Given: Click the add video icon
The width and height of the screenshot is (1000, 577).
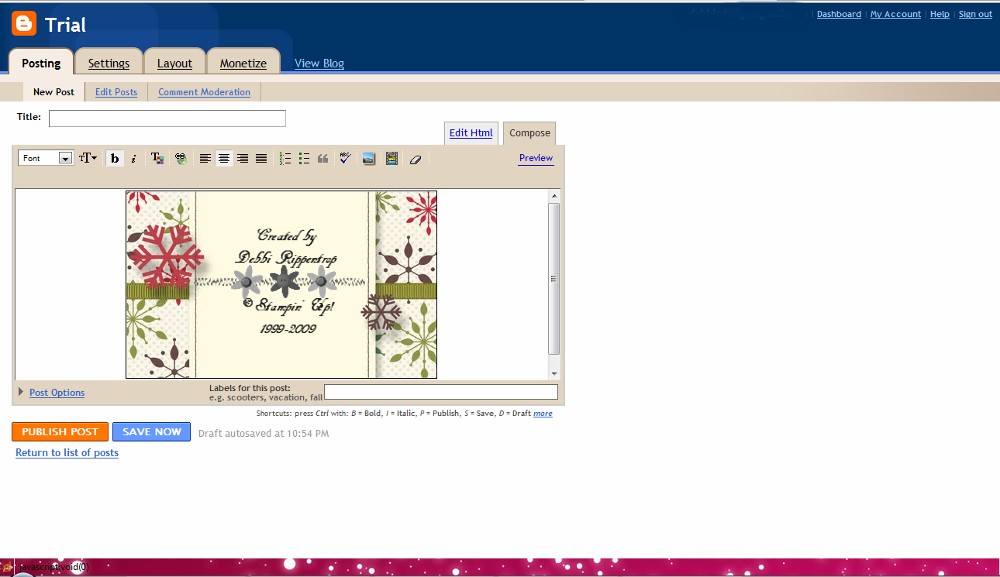Looking at the screenshot, I should (392, 159).
